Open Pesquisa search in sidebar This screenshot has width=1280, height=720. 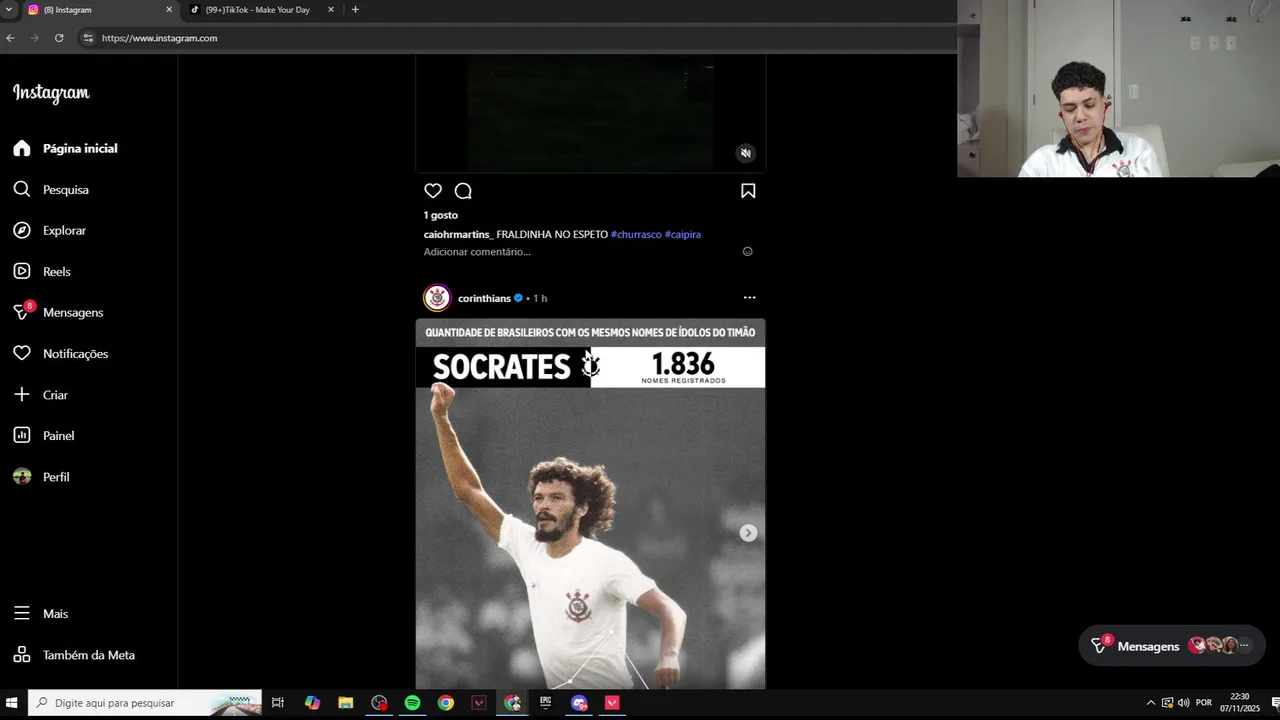point(51,189)
